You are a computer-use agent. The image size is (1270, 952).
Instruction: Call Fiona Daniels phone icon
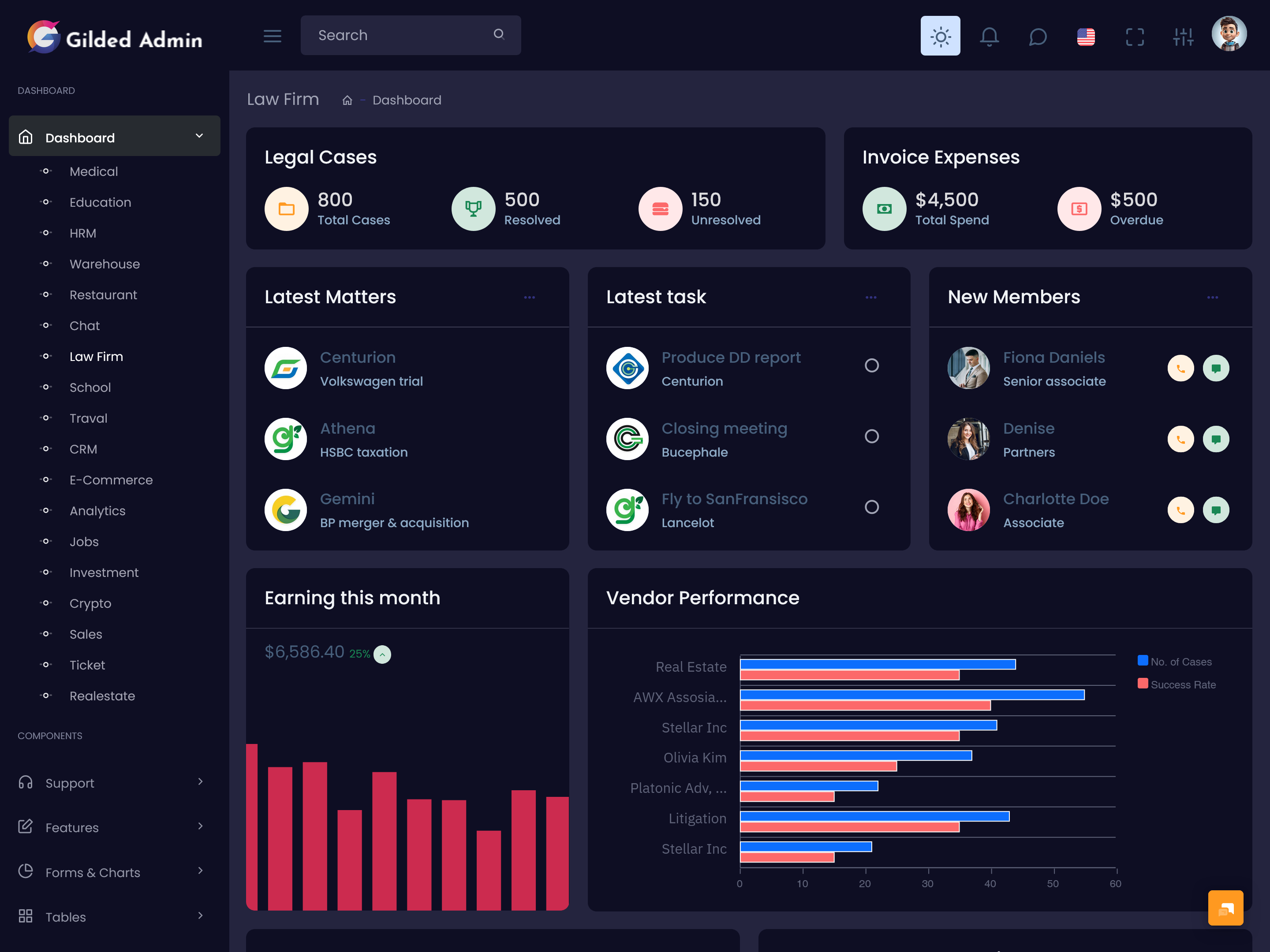click(x=1180, y=368)
